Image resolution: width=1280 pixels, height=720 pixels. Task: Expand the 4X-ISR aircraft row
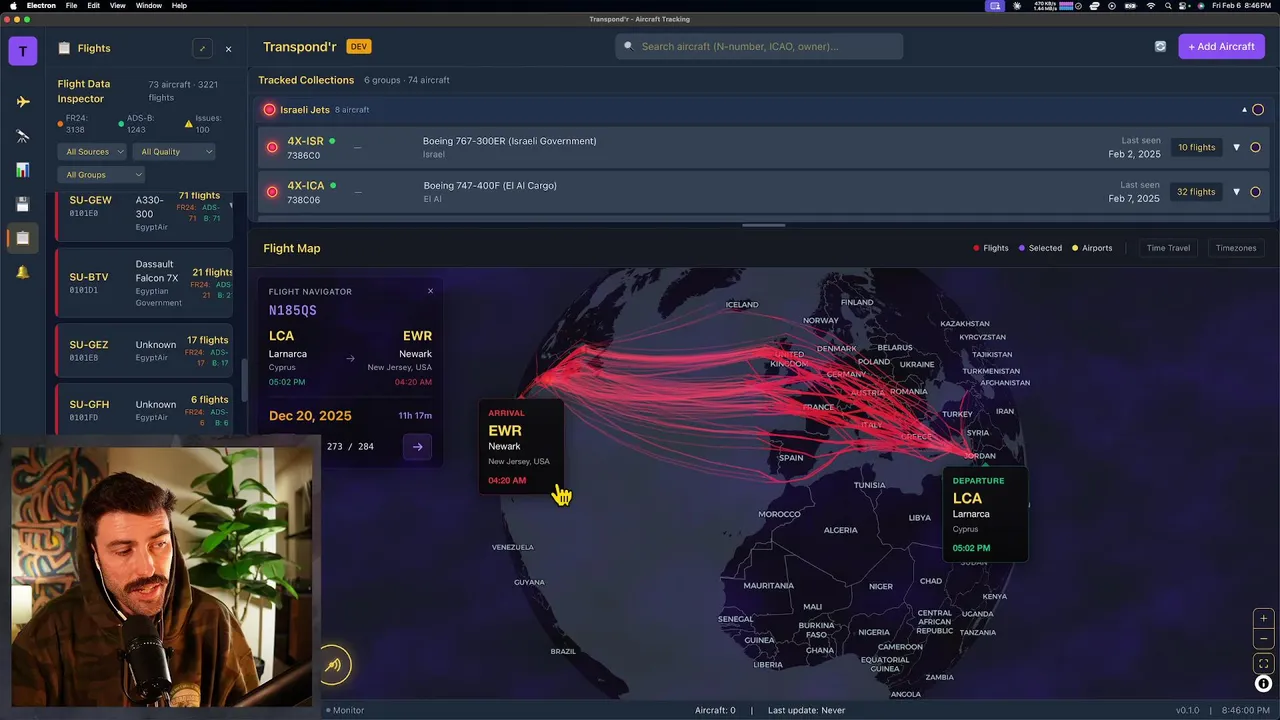(x=1236, y=147)
